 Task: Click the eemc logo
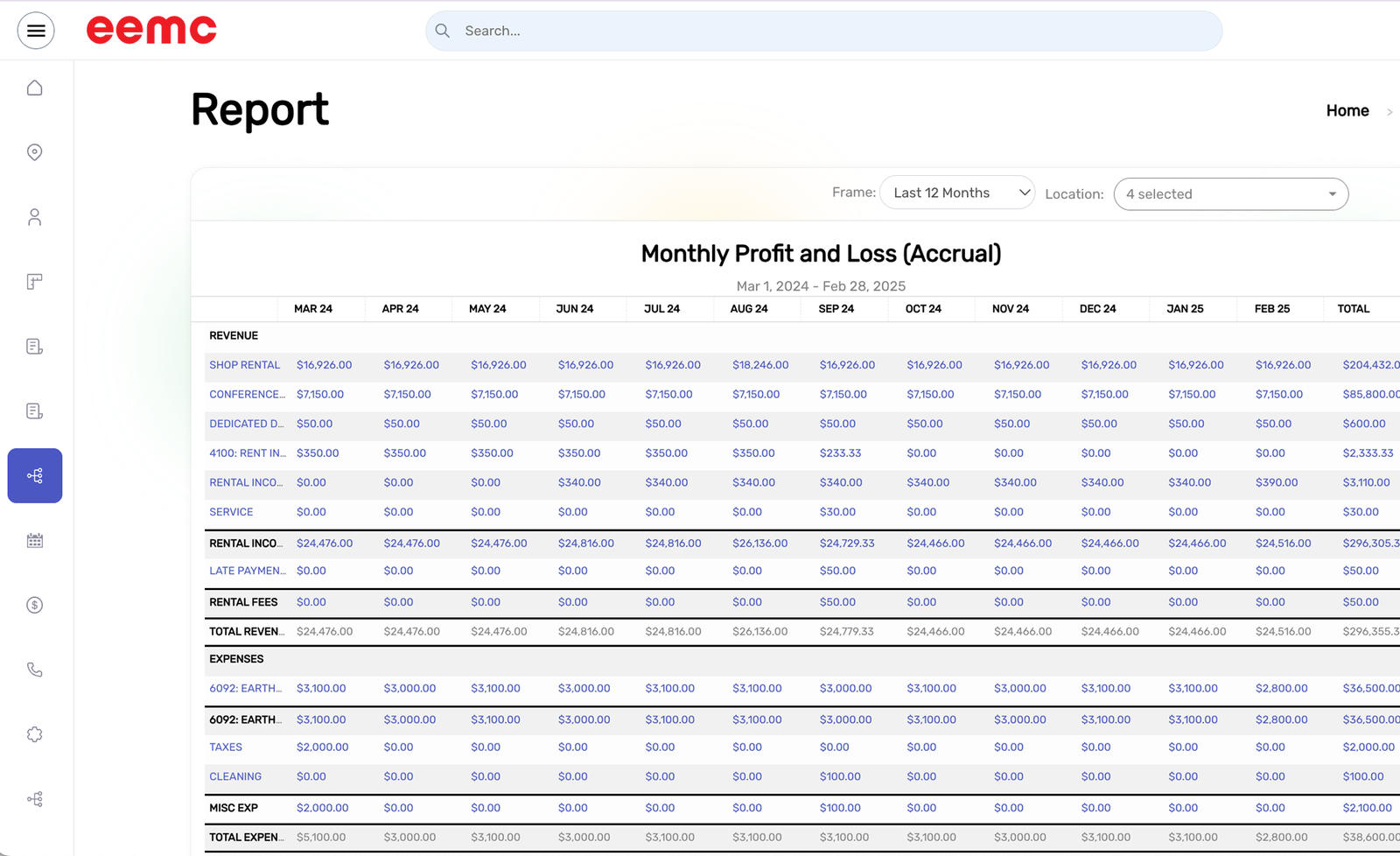pyautogui.click(x=151, y=31)
